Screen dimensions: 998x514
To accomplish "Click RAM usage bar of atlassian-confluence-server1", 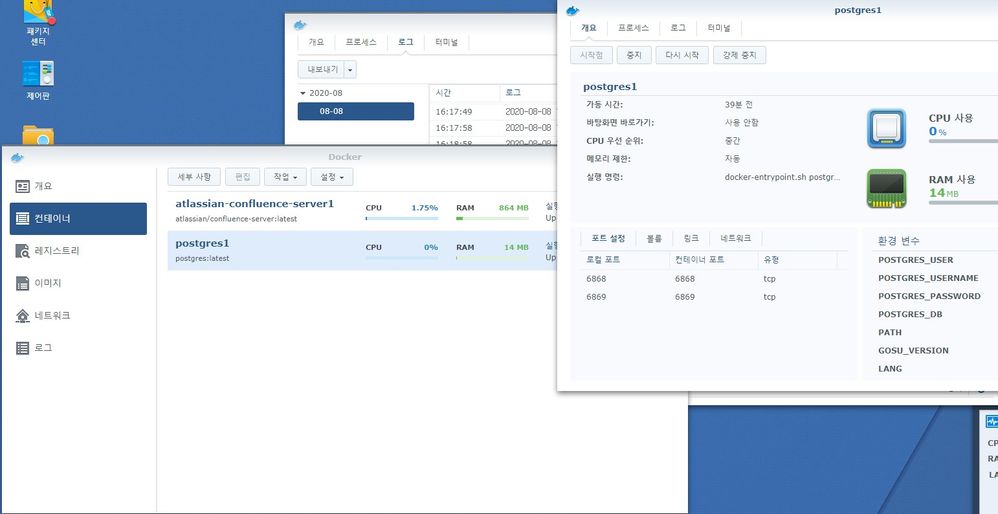I will [492, 218].
